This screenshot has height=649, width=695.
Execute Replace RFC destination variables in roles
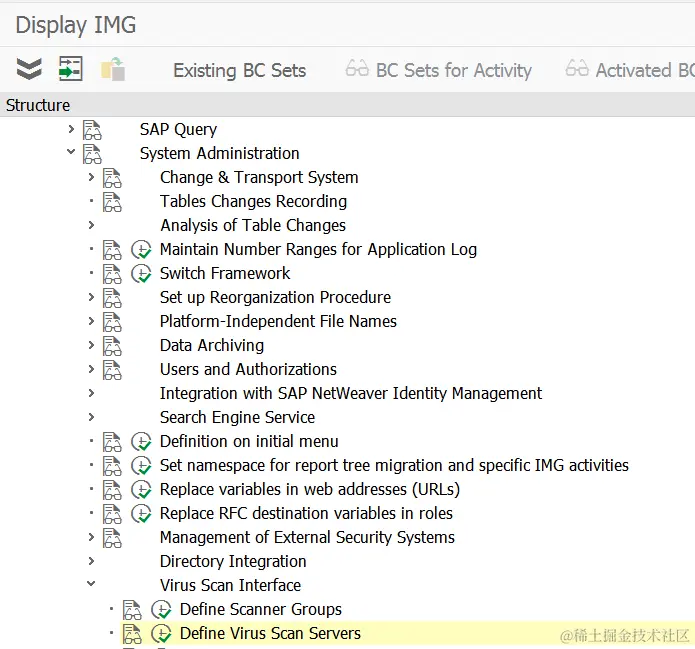click(141, 513)
